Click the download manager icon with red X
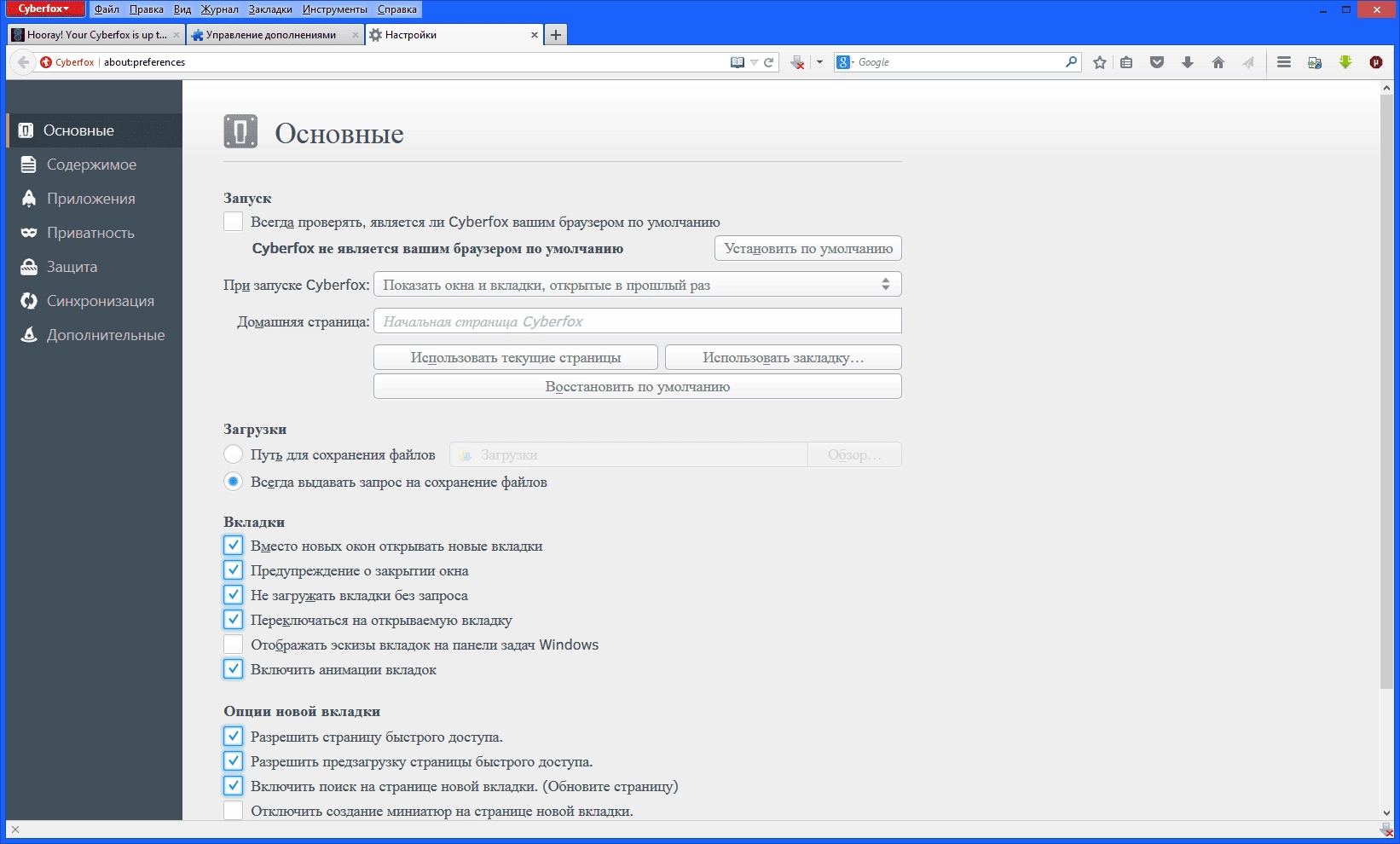 pos(798,62)
